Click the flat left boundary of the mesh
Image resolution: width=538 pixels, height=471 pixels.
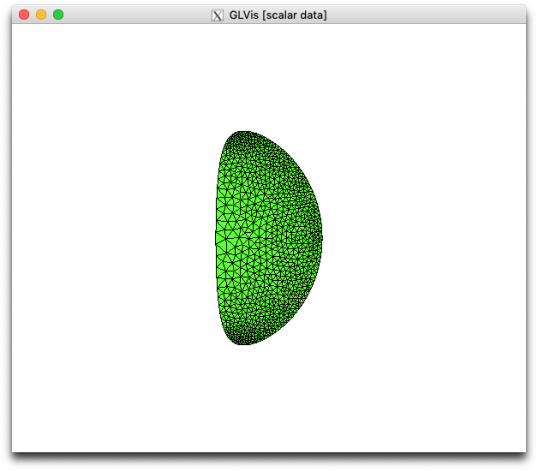point(217,237)
